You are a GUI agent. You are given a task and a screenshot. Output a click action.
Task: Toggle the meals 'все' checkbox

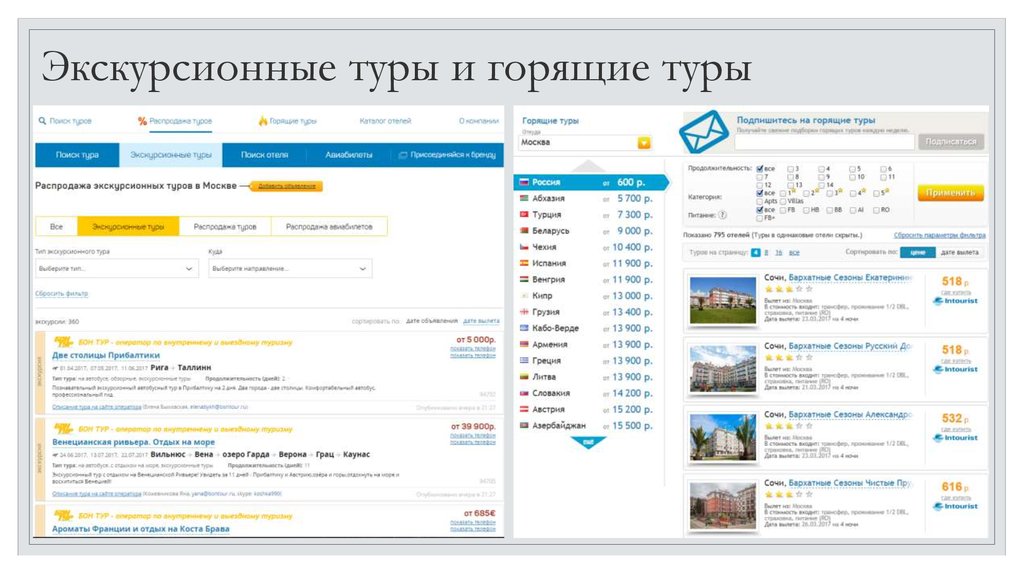point(760,210)
